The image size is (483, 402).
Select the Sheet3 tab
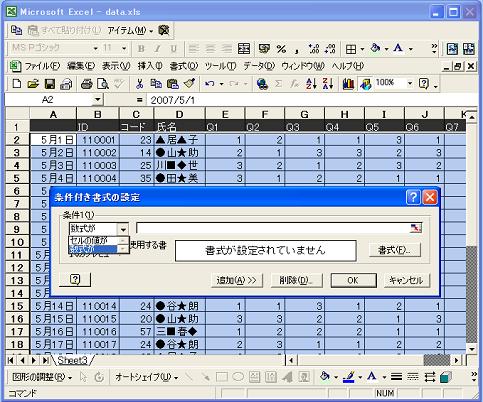point(72,360)
